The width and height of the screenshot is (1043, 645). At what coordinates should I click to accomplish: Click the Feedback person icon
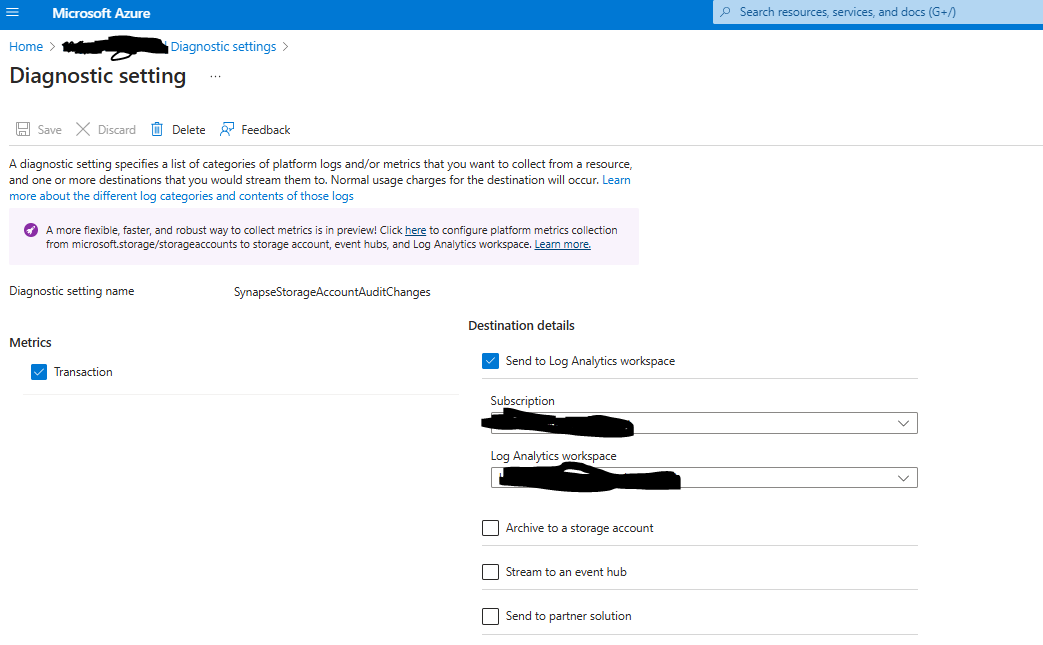227,129
